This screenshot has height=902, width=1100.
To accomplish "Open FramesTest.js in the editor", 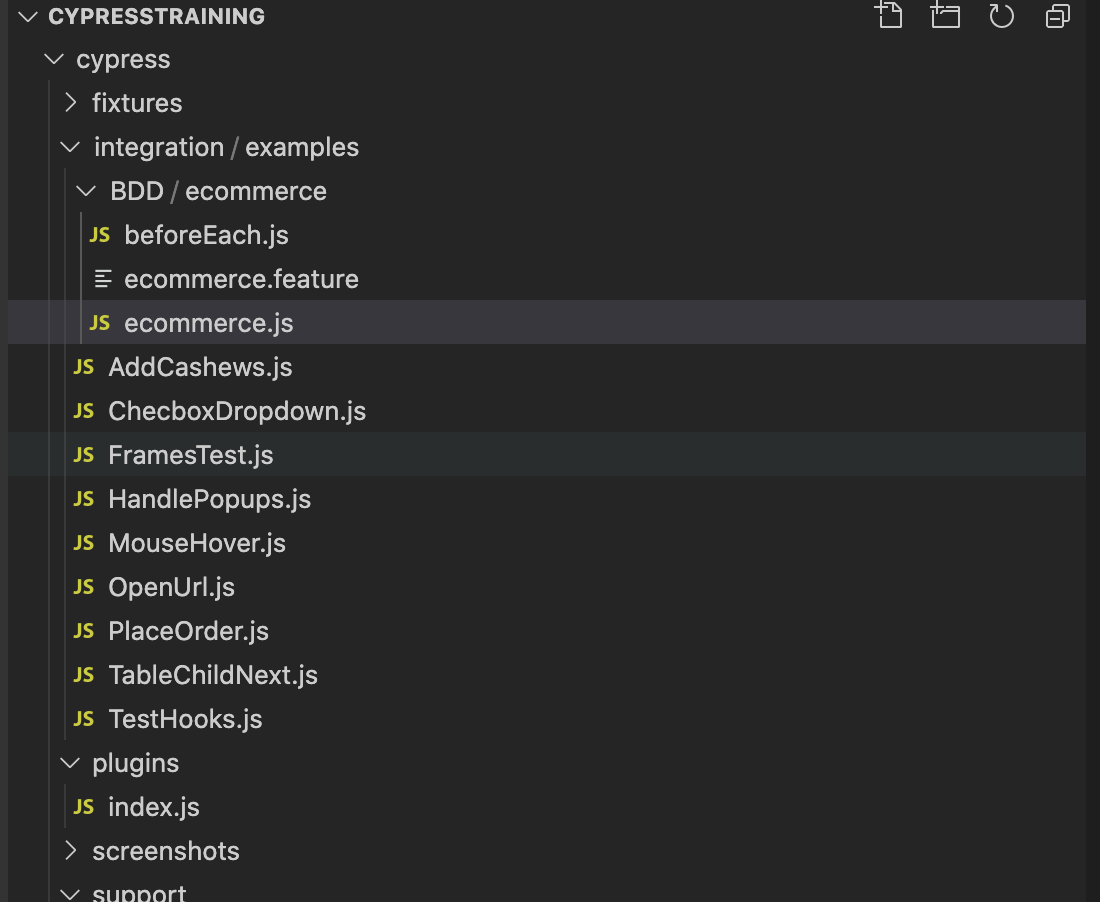I will 190,454.
